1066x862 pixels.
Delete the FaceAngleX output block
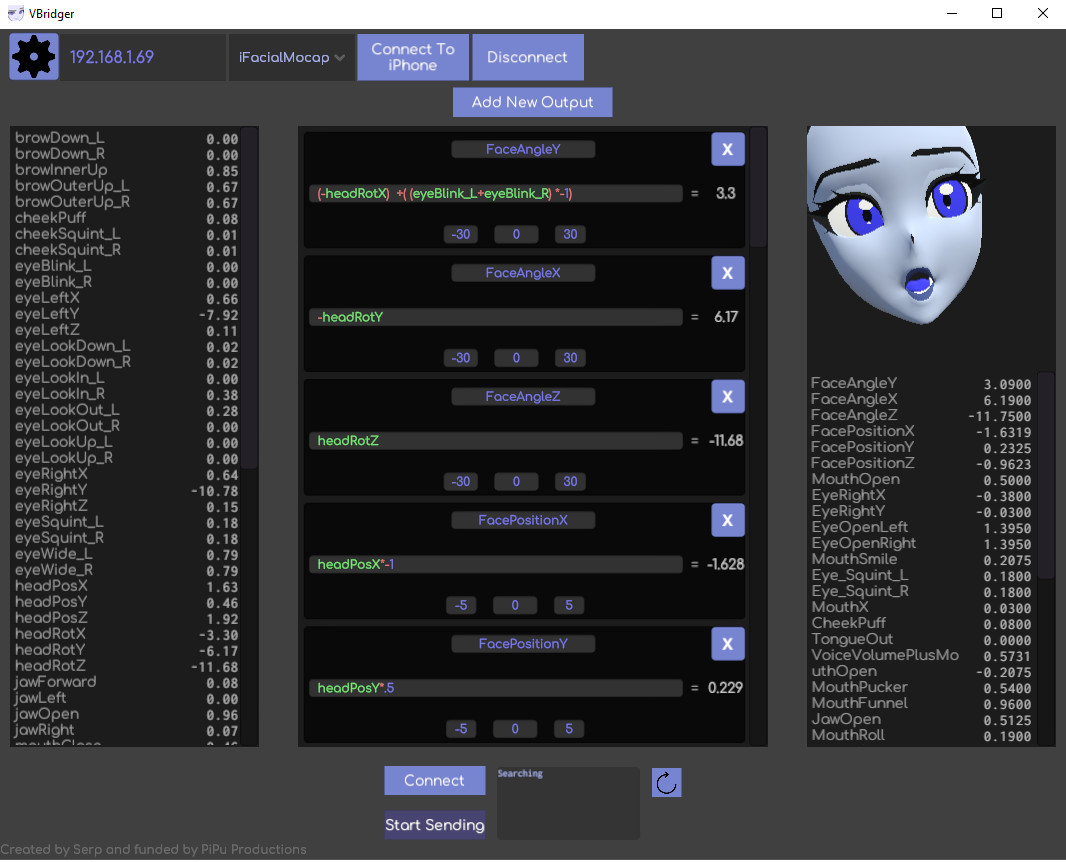727,272
